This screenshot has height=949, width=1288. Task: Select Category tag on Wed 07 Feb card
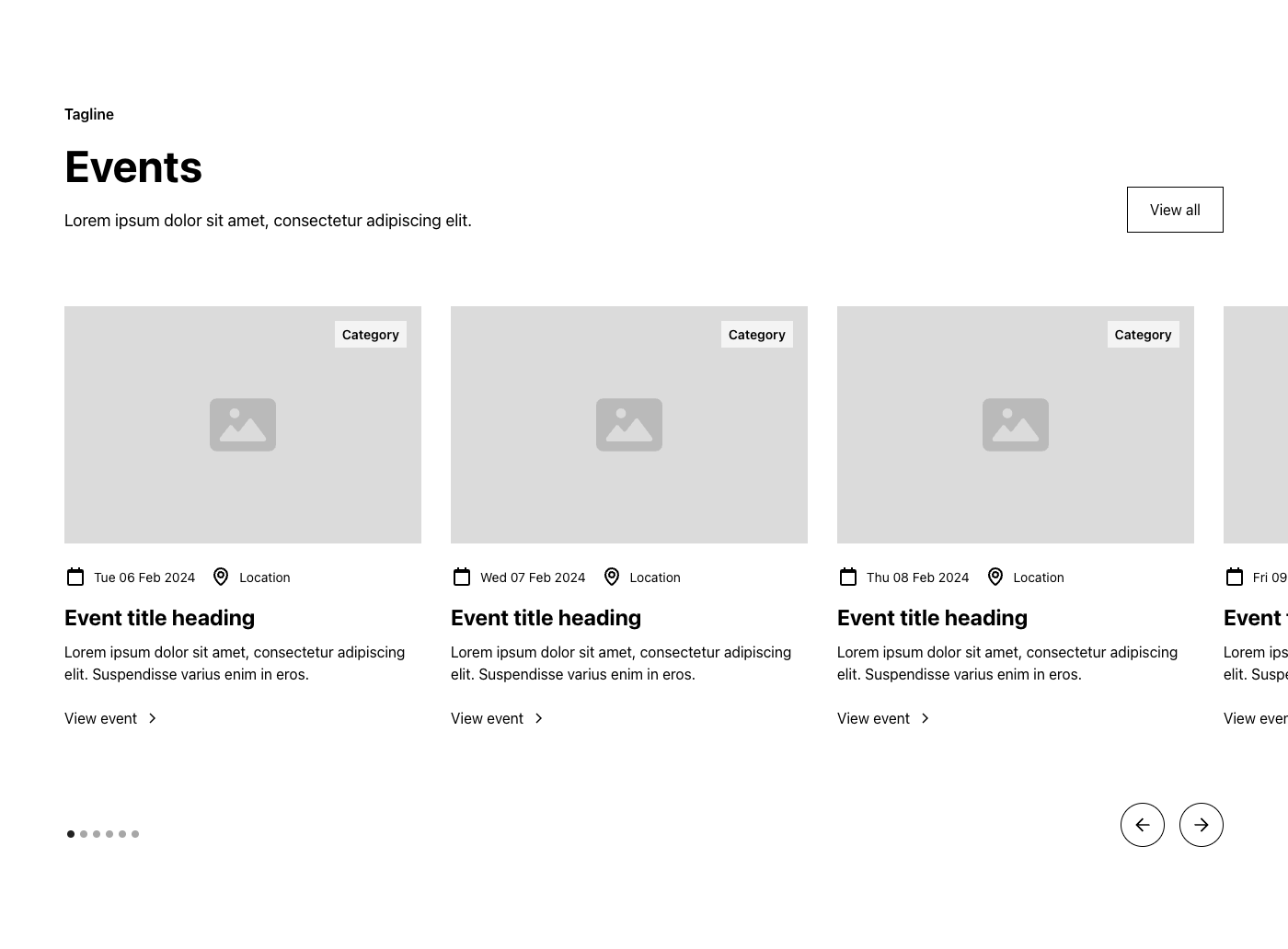click(757, 335)
